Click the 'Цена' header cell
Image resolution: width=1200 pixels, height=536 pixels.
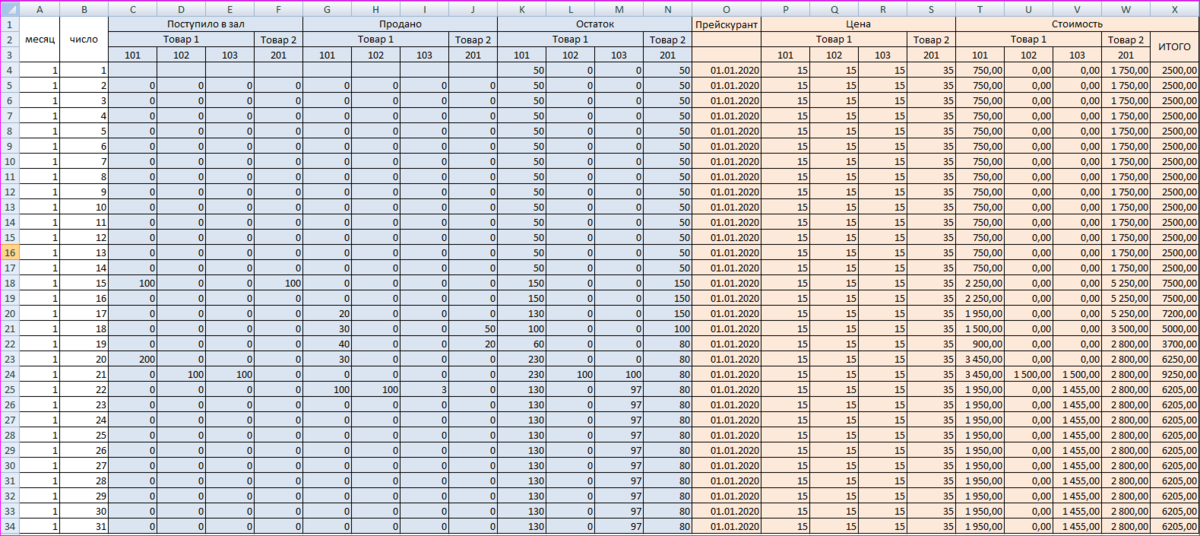tap(858, 23)
